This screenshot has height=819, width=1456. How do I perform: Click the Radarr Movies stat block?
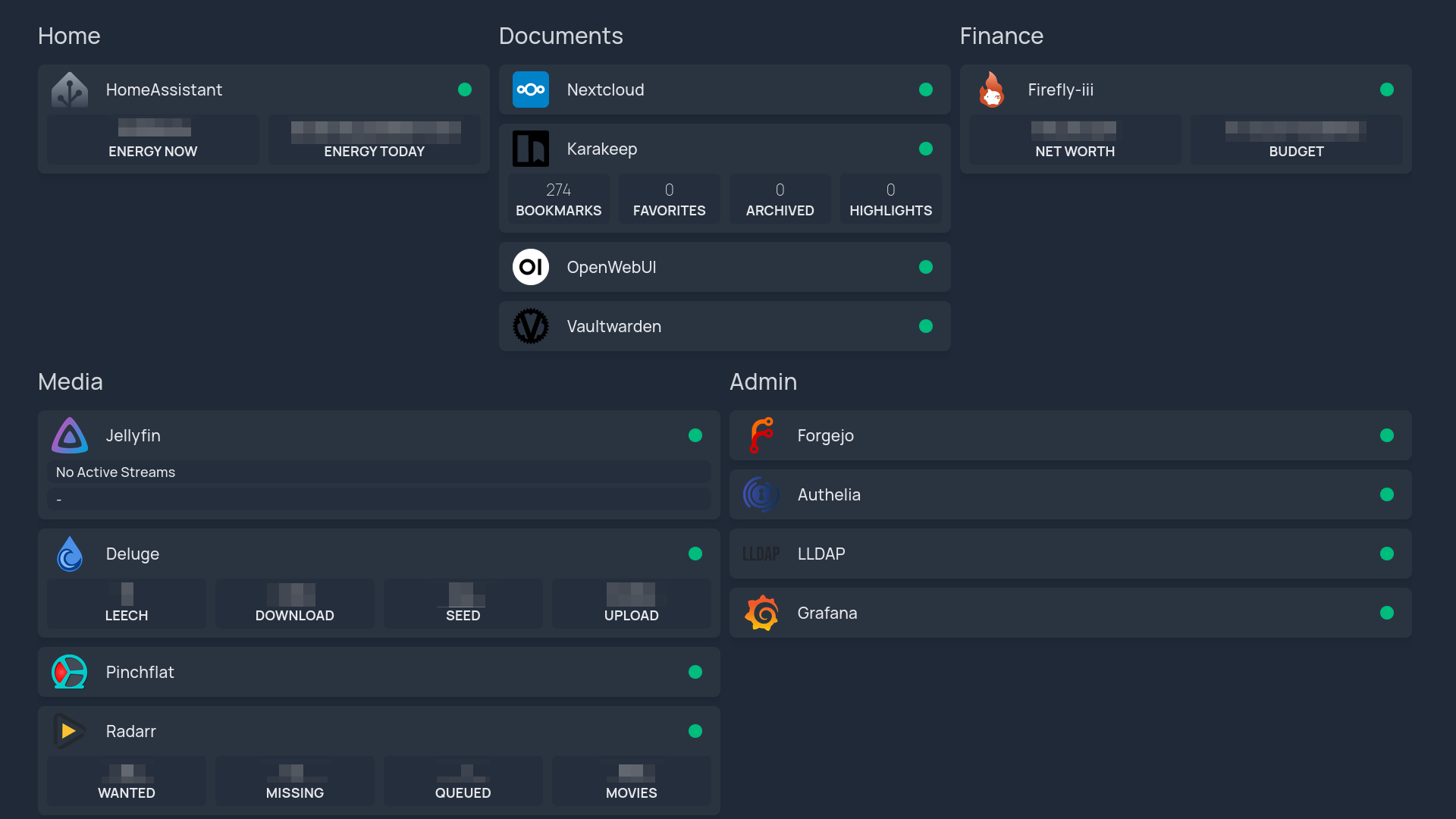click(632, 781)
